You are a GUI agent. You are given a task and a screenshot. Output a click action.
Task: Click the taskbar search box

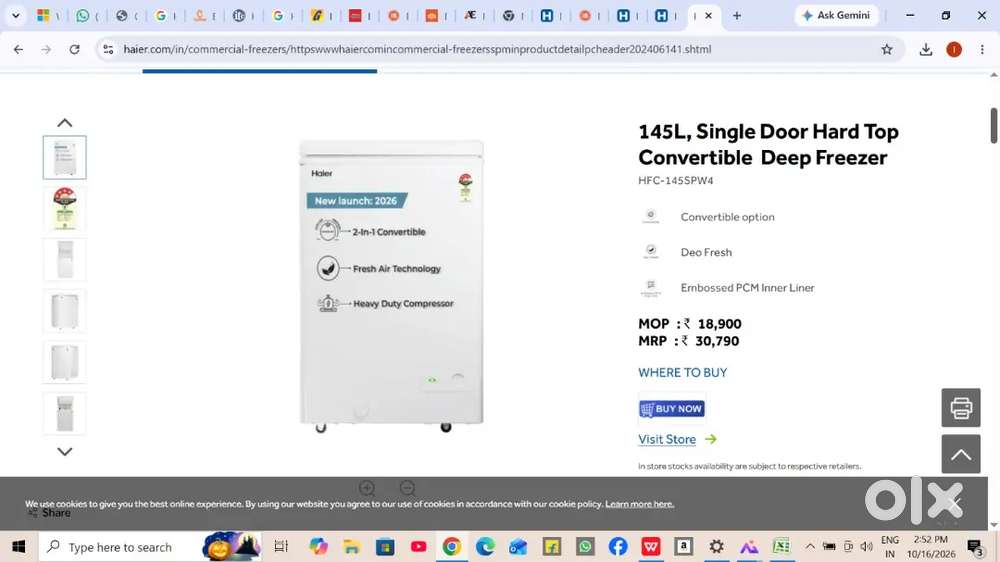(150, 547)
